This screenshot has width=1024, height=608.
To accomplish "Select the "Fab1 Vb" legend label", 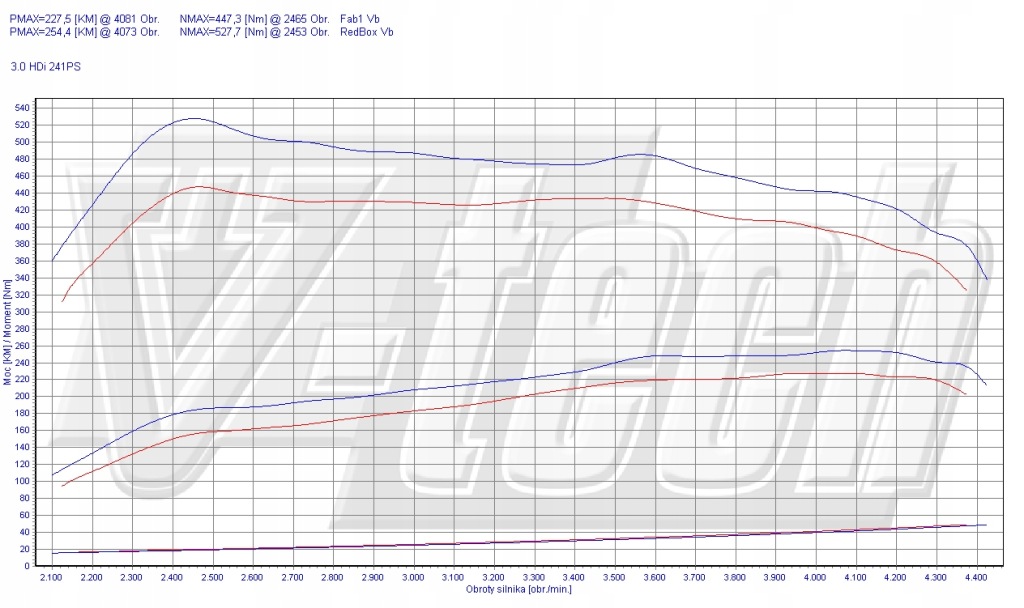I will (x=360, y=17).
